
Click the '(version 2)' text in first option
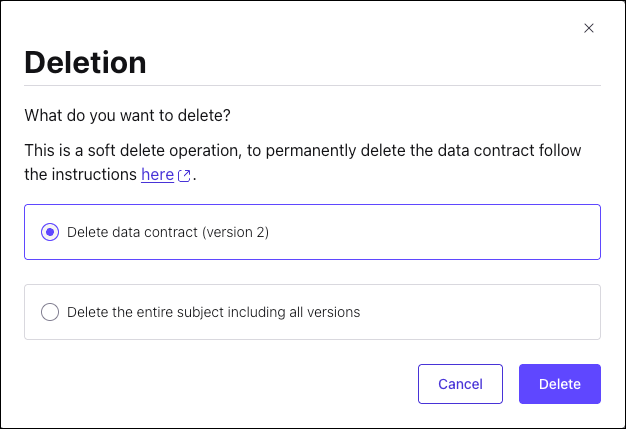coord(235,232)
